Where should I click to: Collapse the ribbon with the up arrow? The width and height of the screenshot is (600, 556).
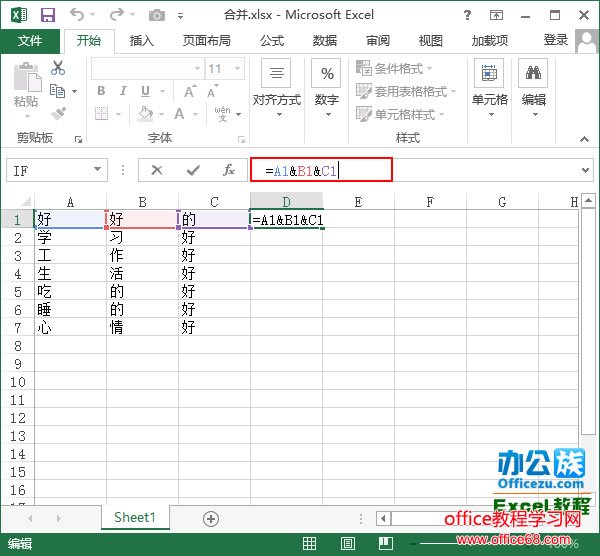[x=584, y=139]
